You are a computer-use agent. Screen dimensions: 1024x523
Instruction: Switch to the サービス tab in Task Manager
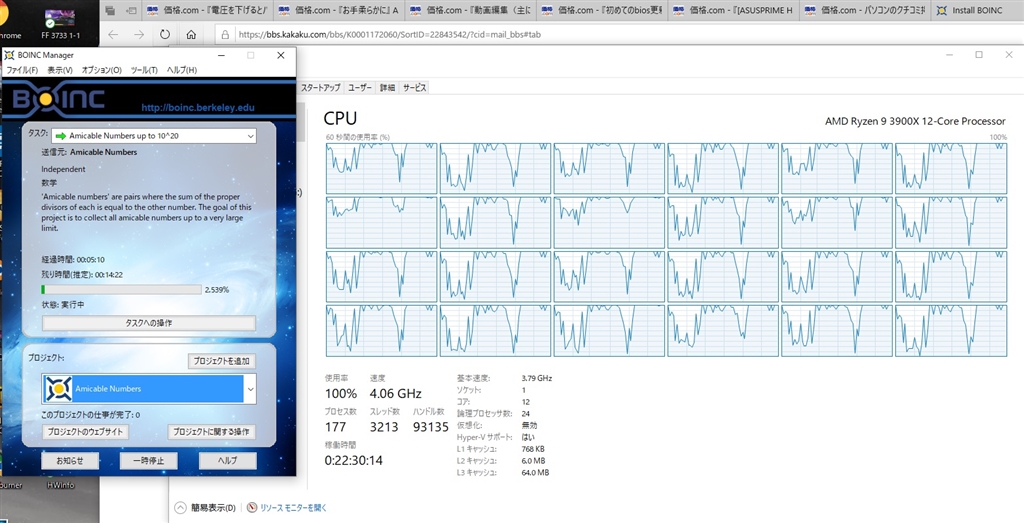pos(414,87)
